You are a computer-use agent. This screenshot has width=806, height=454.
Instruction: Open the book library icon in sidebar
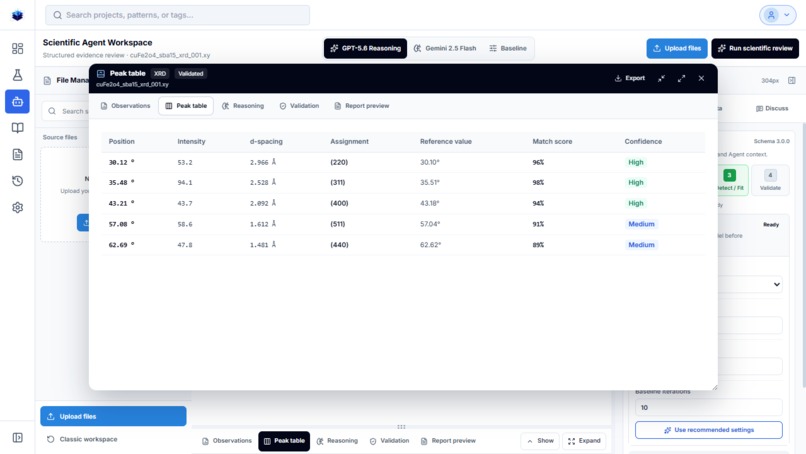click(17, 128)
